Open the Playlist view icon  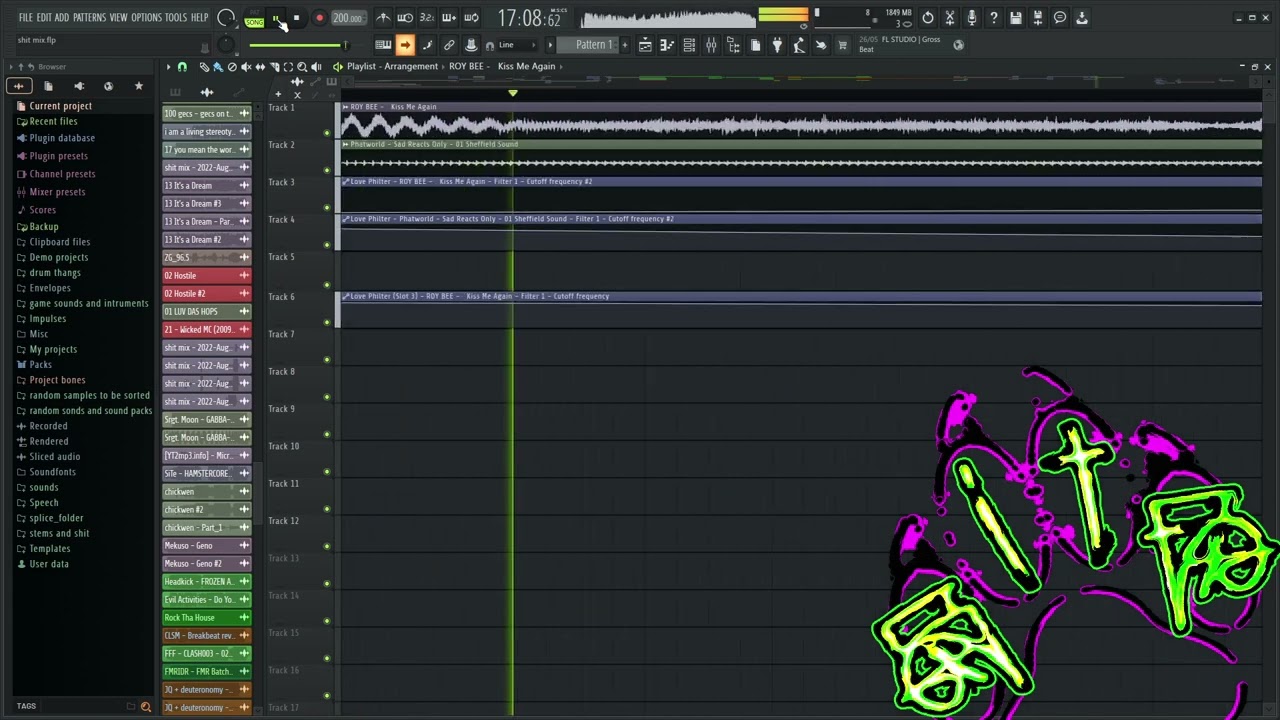point(645,45)
